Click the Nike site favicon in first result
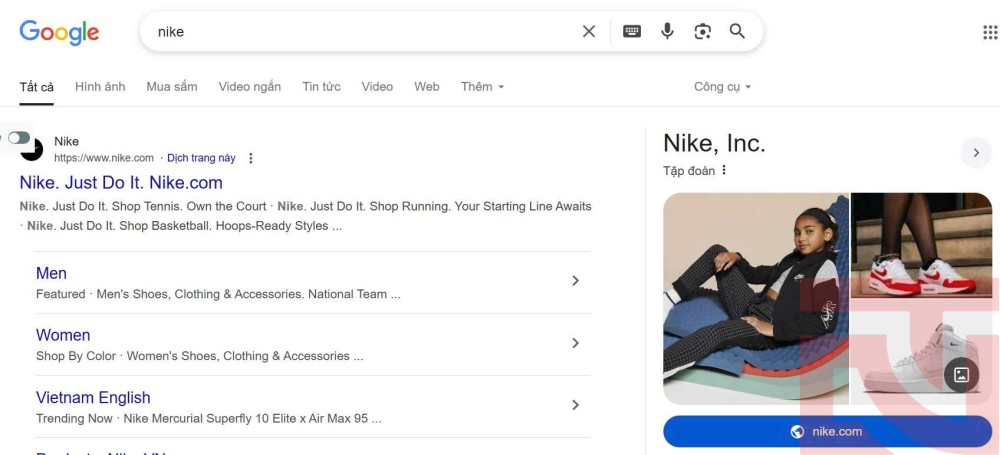This screenshot has height=455, width=1000. (32, 150)
